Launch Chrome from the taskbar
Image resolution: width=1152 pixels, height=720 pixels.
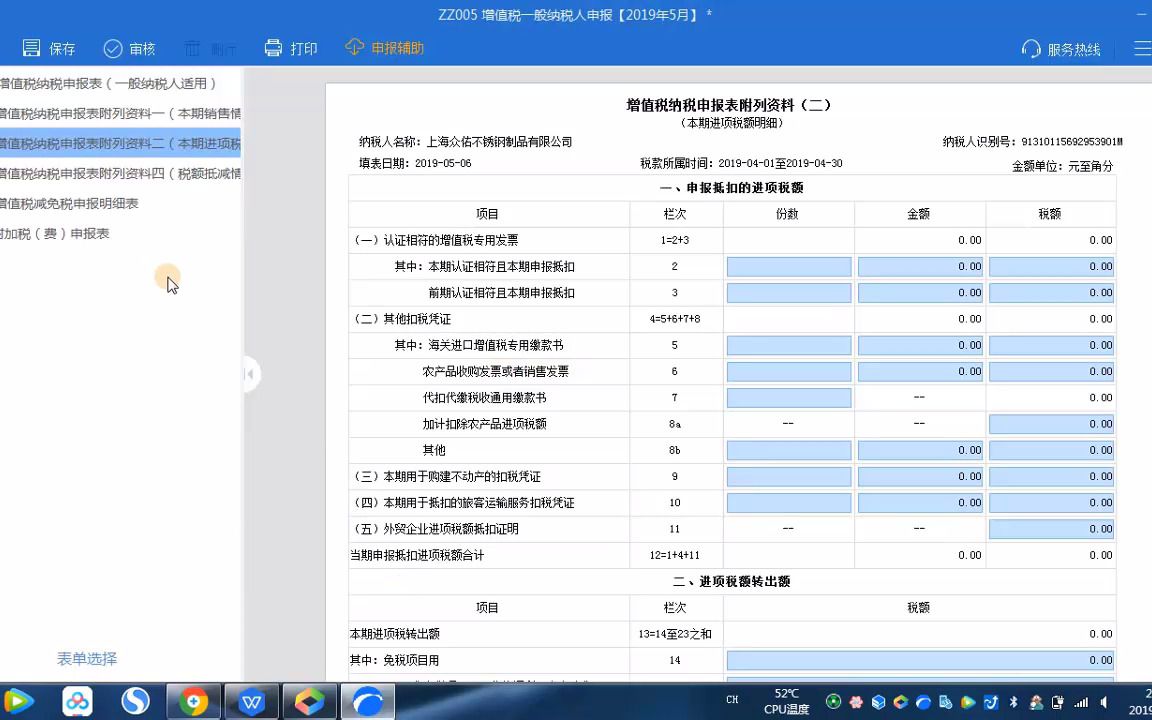(x=193, y=701)
